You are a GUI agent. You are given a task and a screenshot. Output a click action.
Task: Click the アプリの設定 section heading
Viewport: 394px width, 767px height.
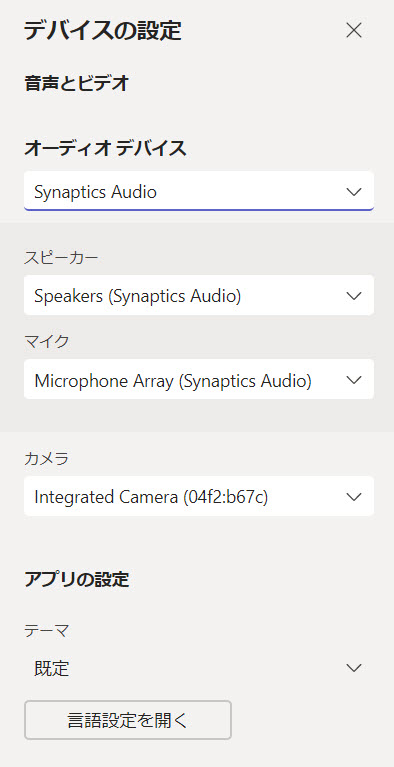pyautogui.click(x=76, y=580)
